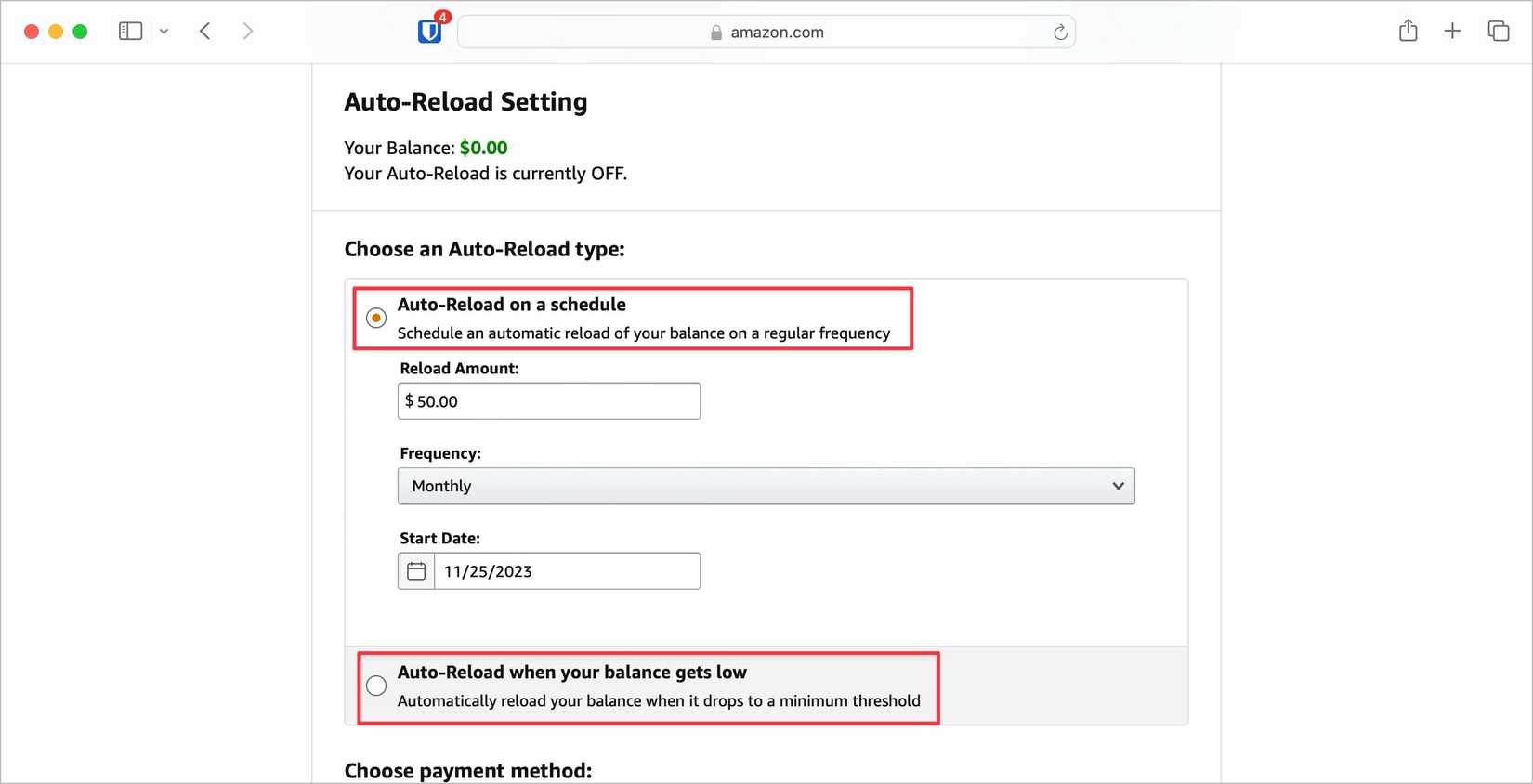The image size is (1533, 784).
Task: Click the "Frequency:" label
Action: pos(440,453)
